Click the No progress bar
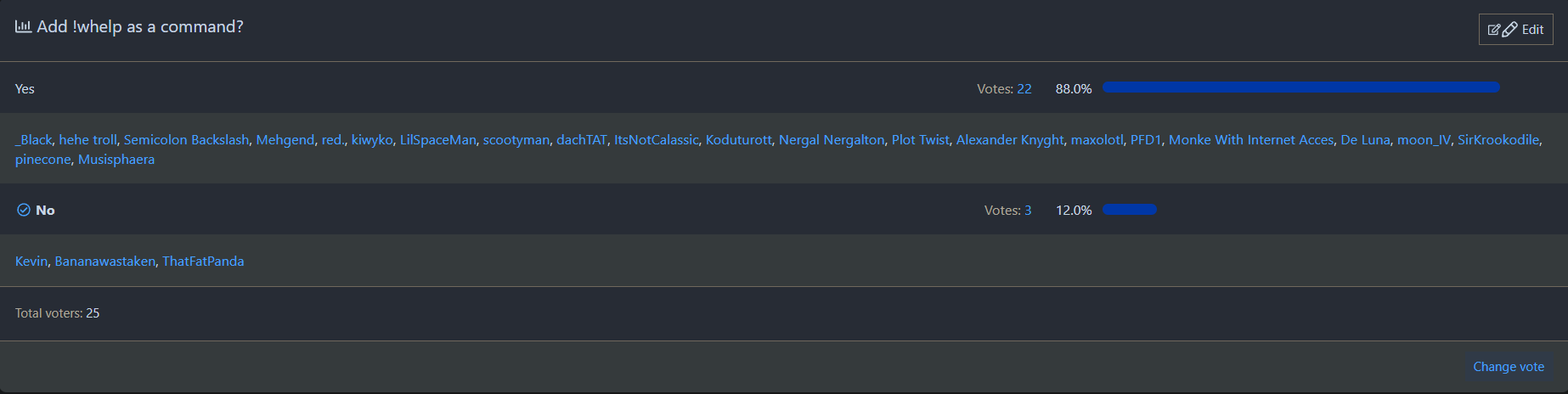Screen dimensions: 1568x394 (1129, 210)
